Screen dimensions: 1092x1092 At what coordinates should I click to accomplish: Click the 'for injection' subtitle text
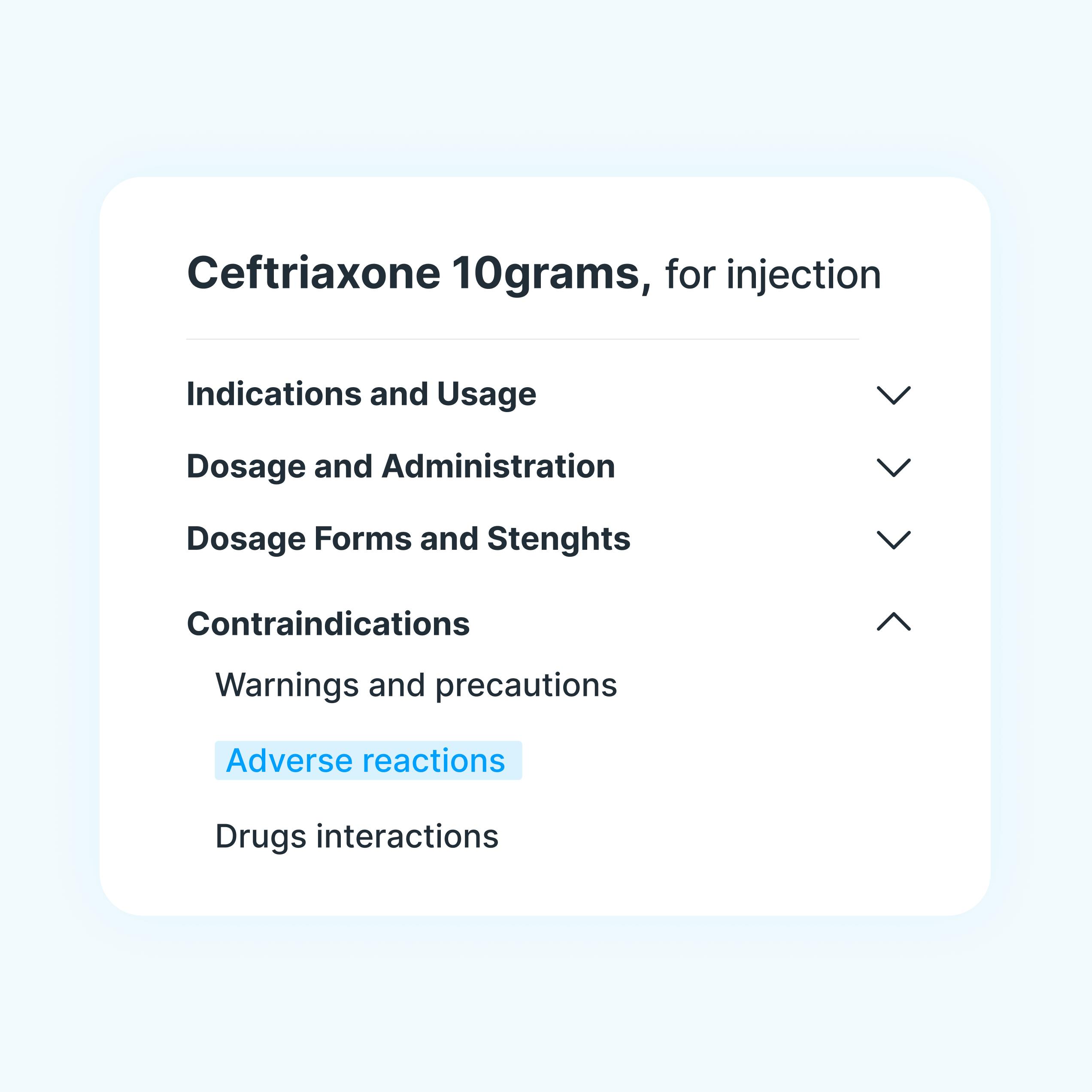[x=773, y=275]
